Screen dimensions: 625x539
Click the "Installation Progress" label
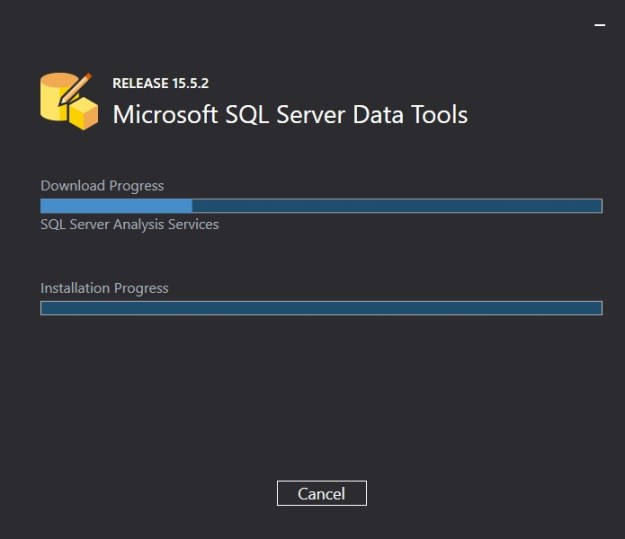click(104, 288)
